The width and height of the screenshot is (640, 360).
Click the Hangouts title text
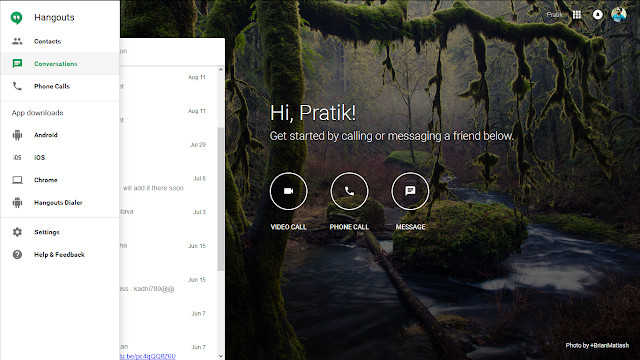click(x=54, y=18)
